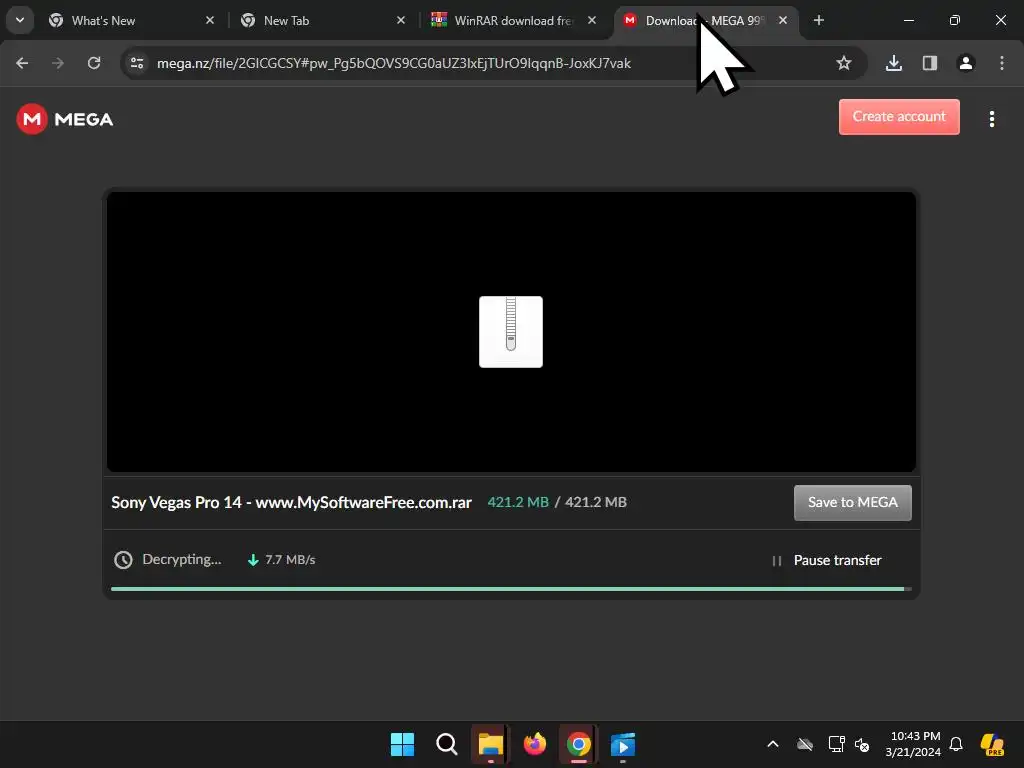The width and height of the screenshot is (1024, 768).
Task: Close the MEGA download tab
Action: click(782, 21)
